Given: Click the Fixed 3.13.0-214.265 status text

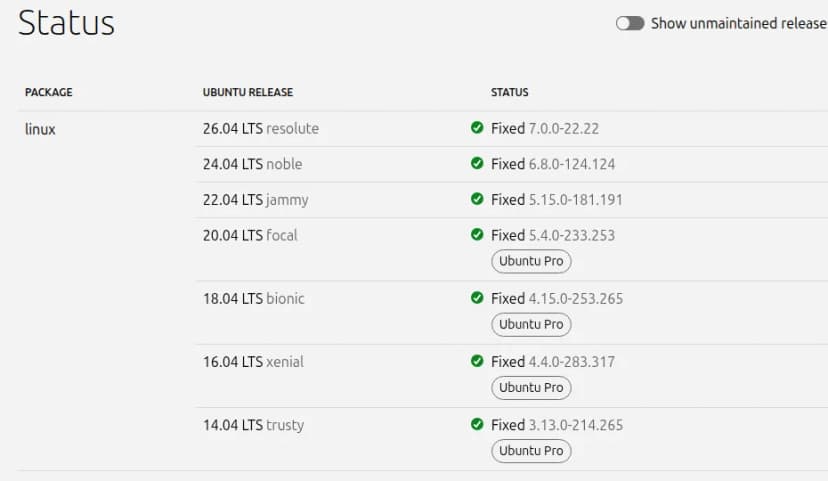Looking at the screenshot, I should point(557,426).
